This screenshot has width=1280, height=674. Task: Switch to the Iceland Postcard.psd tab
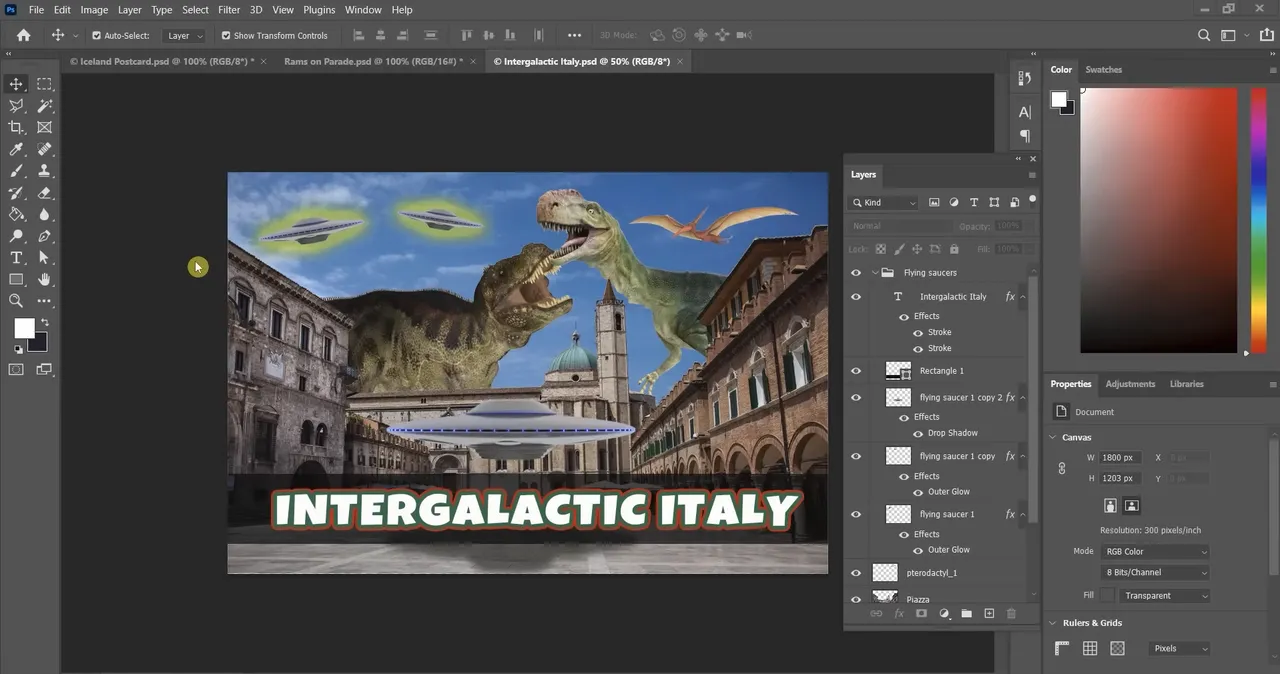click(161, 61)
